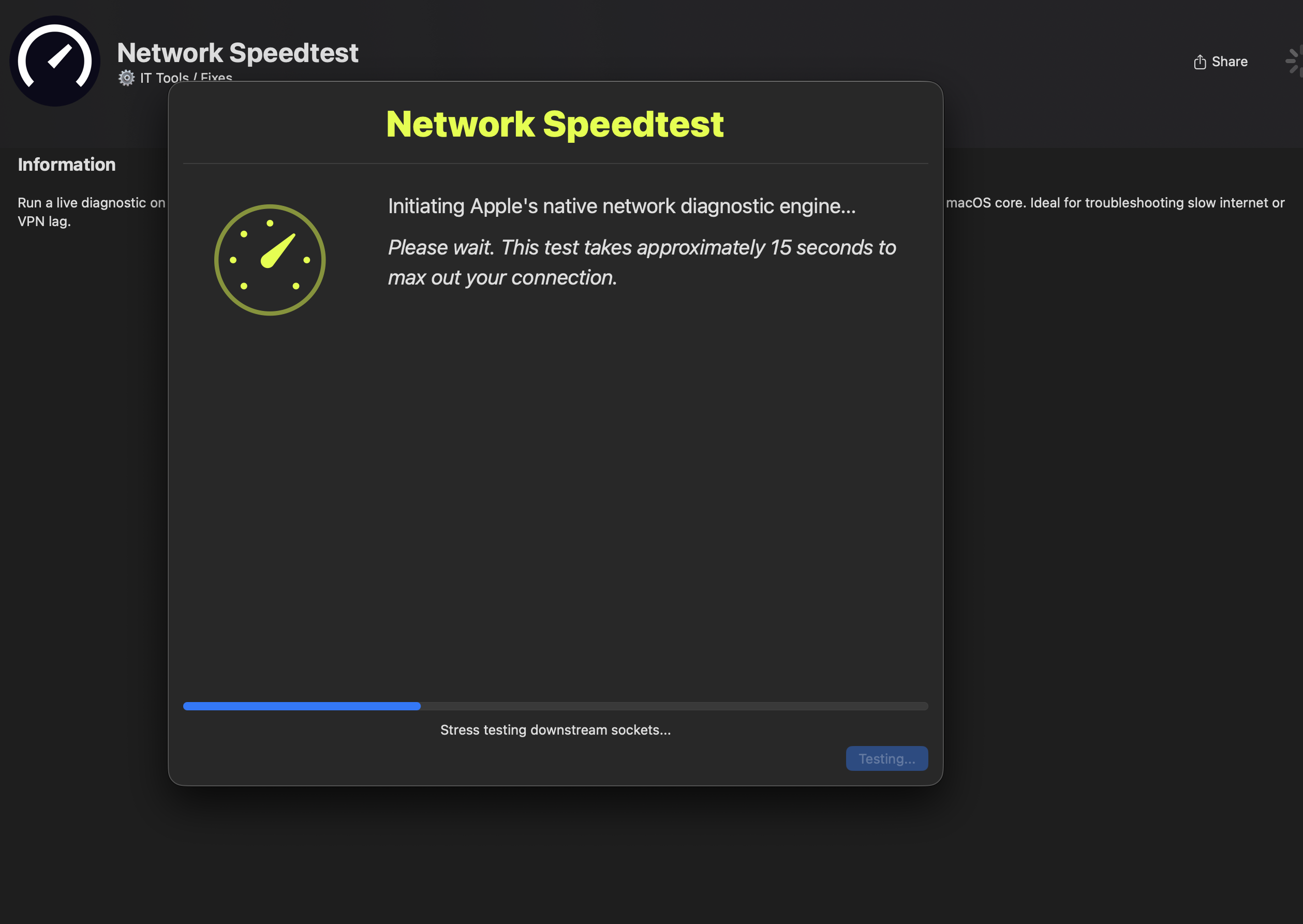Click the Testing... button
1303x924 pixels.
point(886,758)
